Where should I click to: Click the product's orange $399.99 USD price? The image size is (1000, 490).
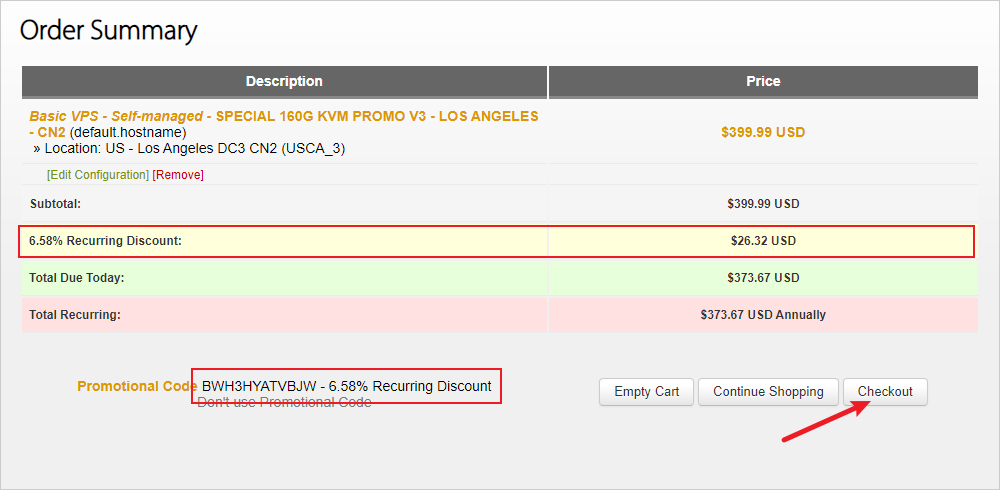coord(763,132)
